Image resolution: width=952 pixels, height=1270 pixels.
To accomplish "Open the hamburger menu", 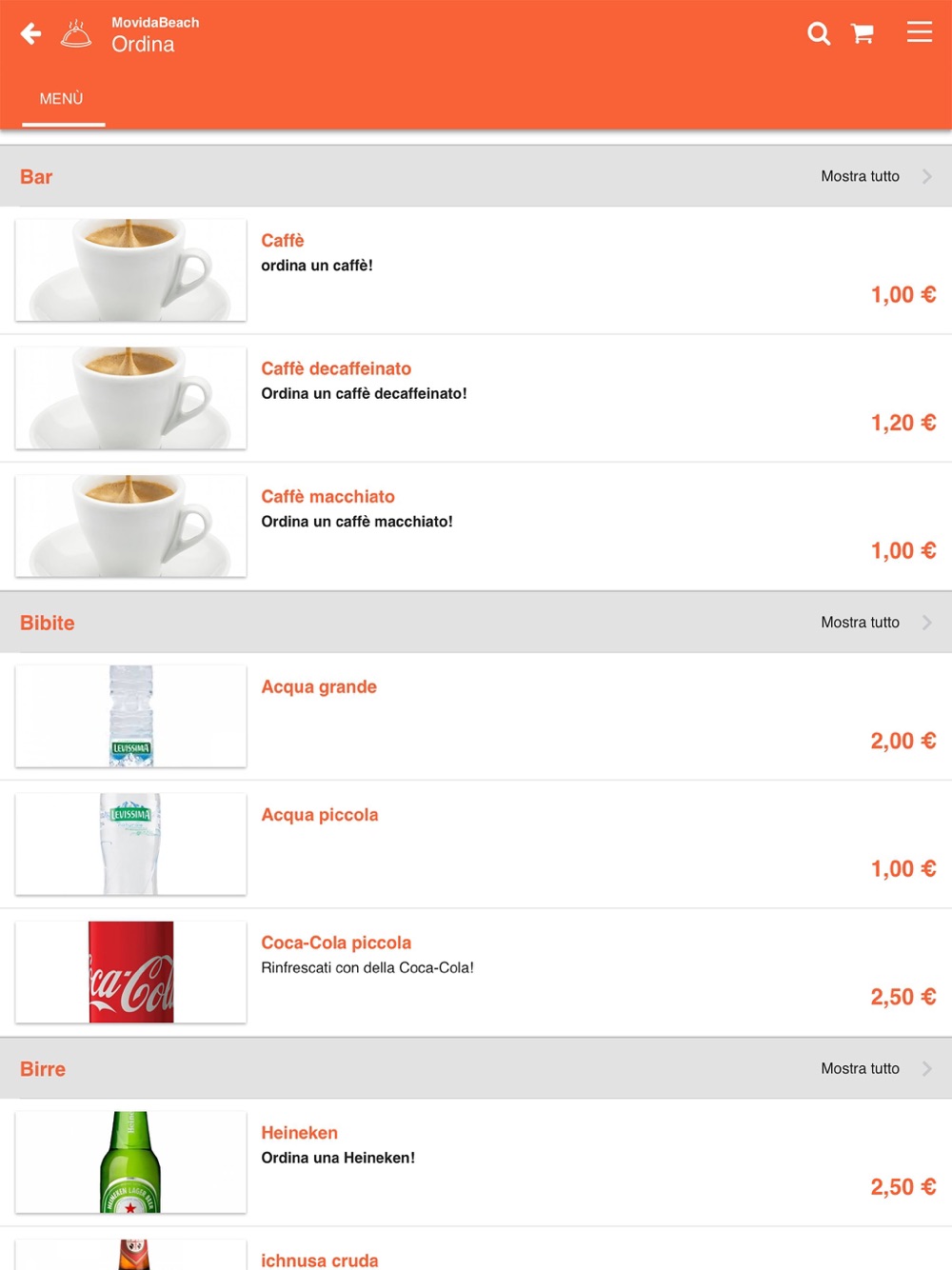I will click(x=919, y=32).
